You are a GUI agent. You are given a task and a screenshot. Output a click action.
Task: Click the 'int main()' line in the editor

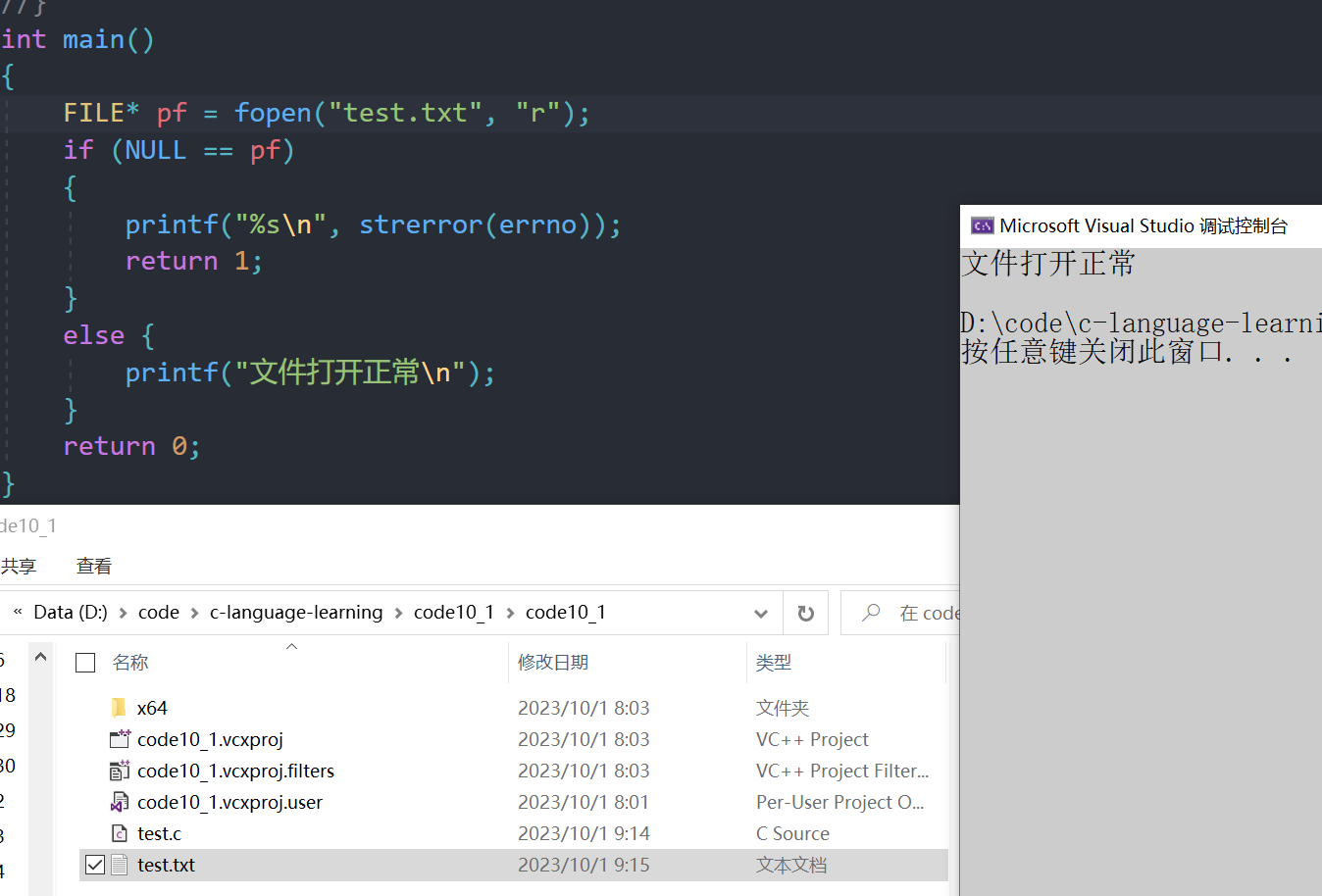[x=77, y=39]
